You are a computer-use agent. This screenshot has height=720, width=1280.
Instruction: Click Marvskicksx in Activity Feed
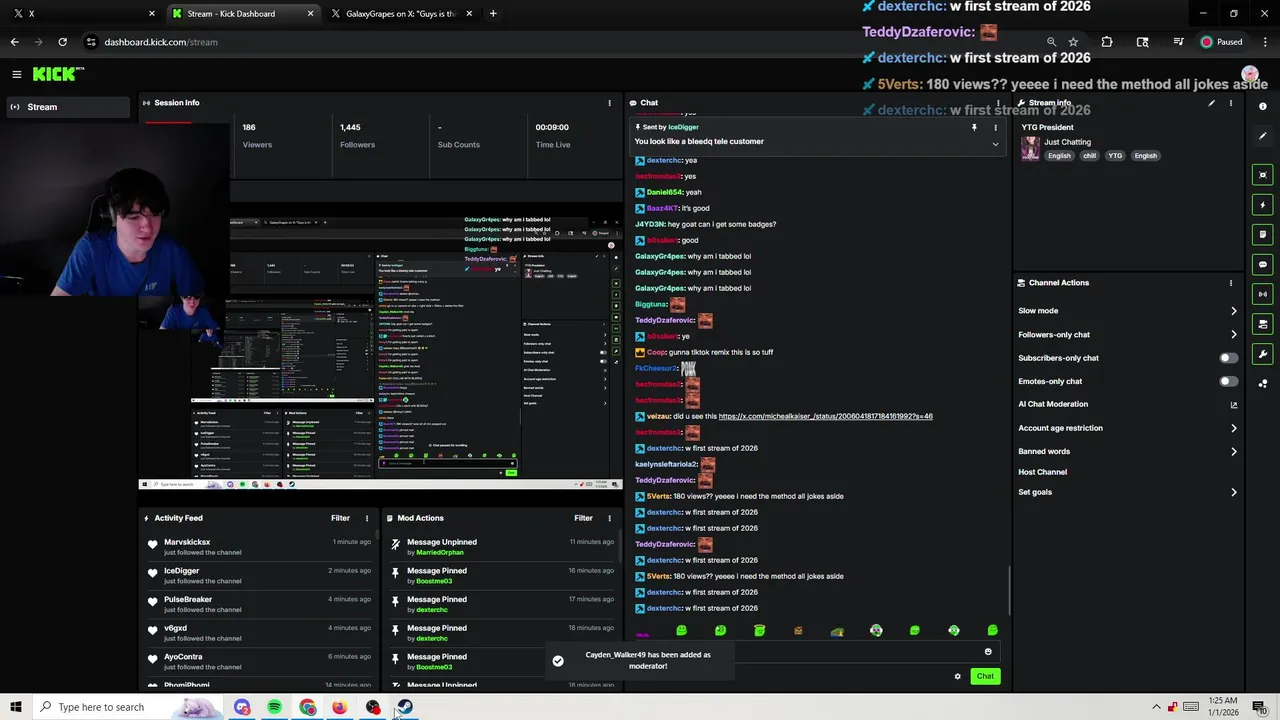pyautogui.click(x=187, y=542)
